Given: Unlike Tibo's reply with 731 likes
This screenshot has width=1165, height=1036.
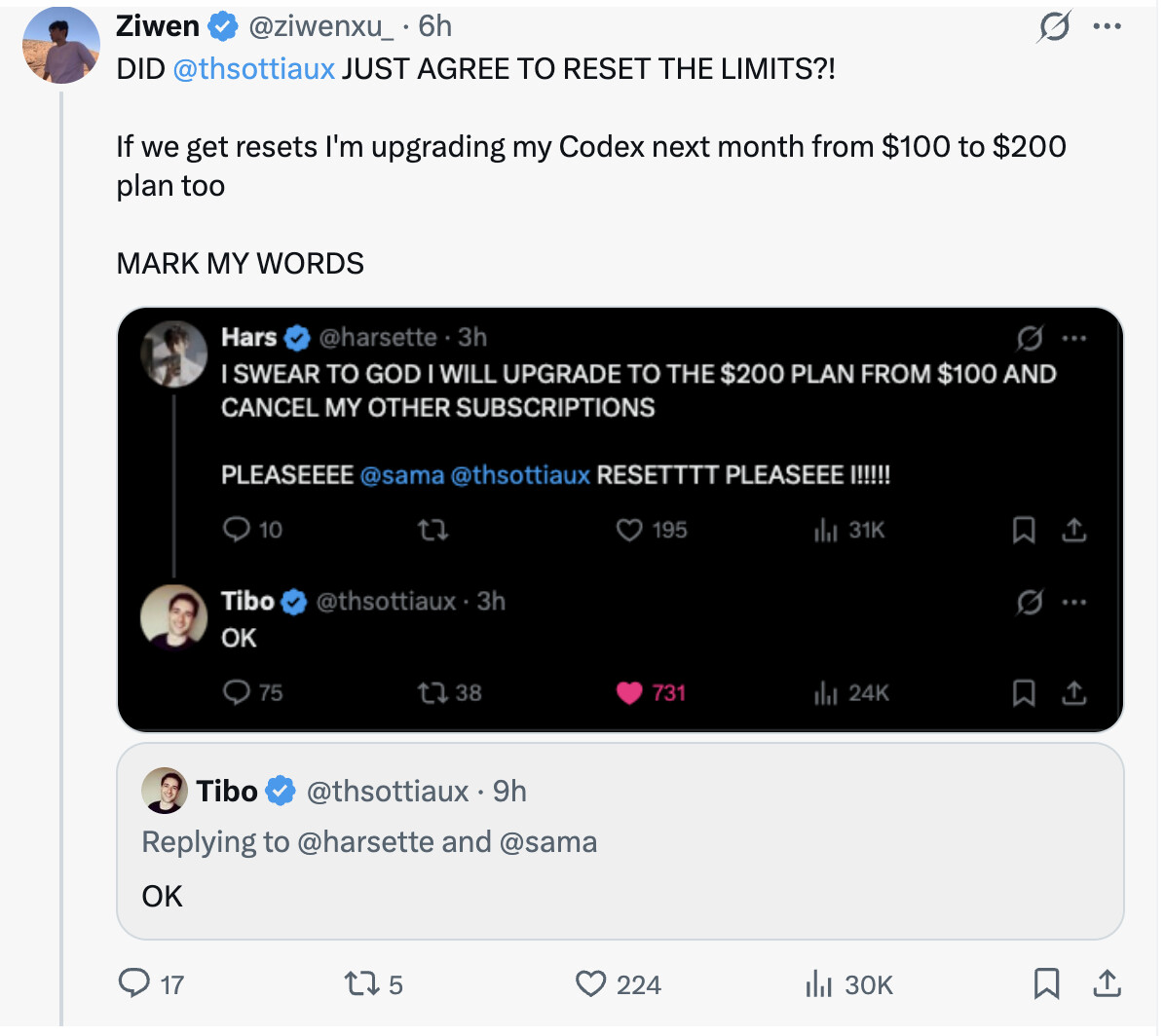Looking at the screenshot, I should [x=628, y=693].
